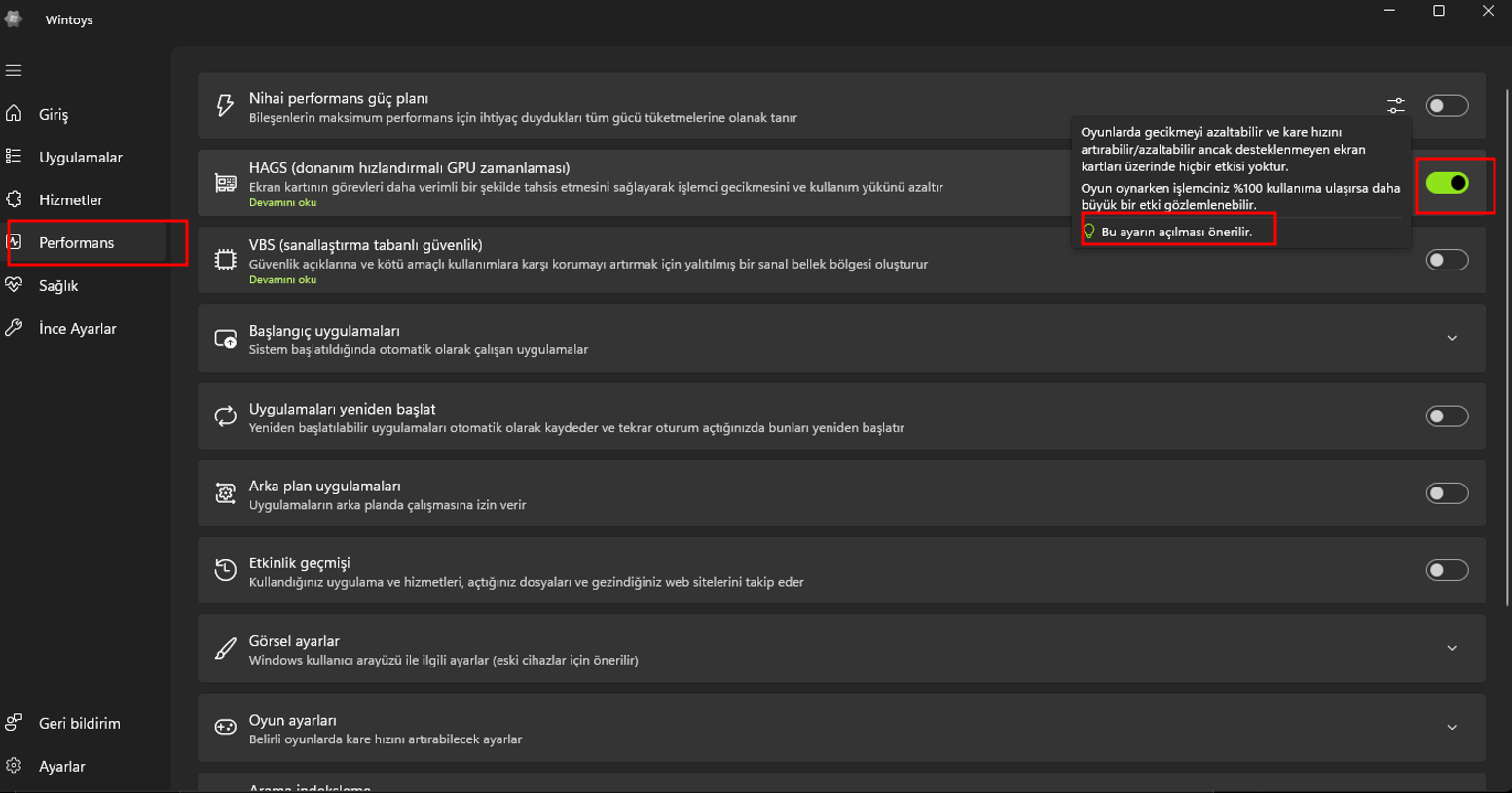This screenshot has width=1512, height=793.
Task: Click the Görsel ayarlar brush icon
Action: (225, 649)
